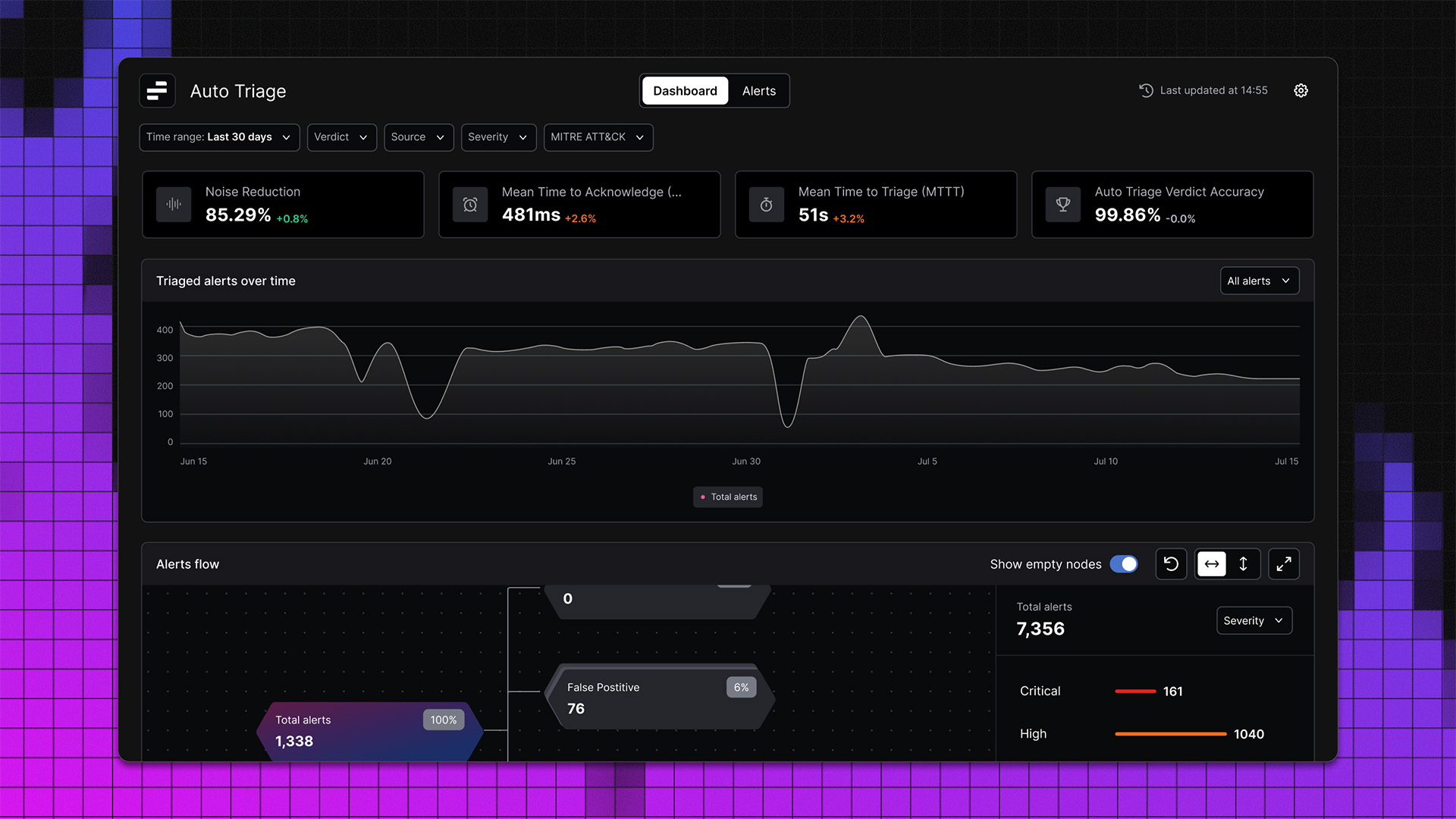Click the 100% badge on Total alerts node
1456x819 pixels.
[444, 720]
